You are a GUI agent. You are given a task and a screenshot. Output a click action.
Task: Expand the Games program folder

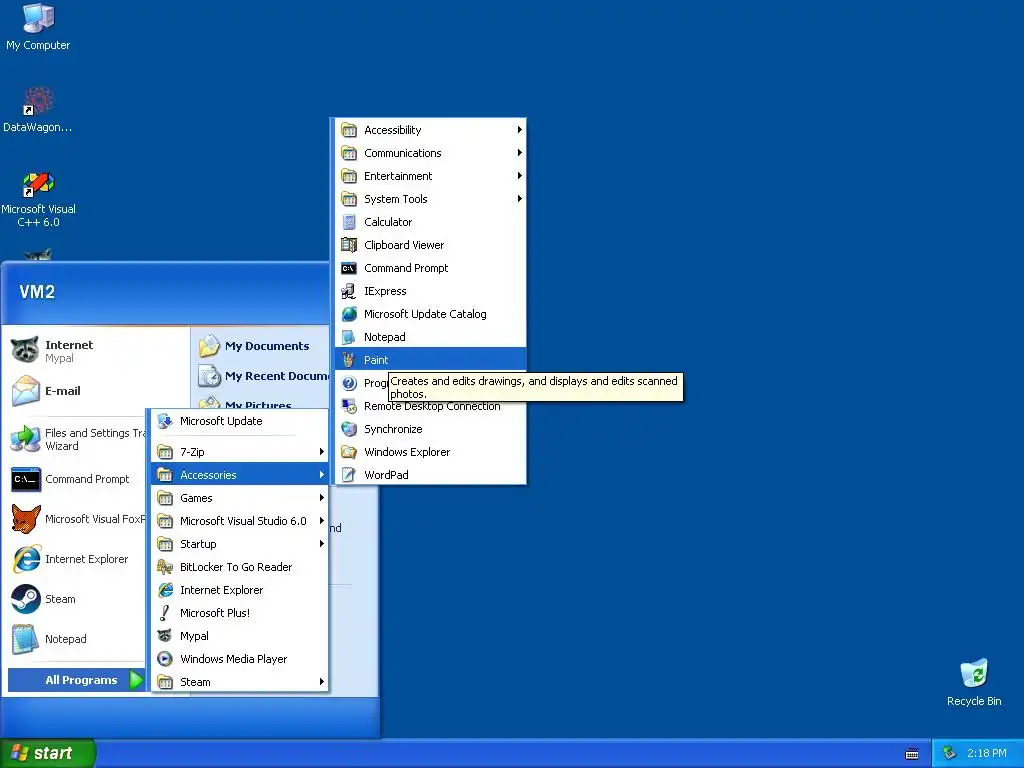(x=239, y=498)
